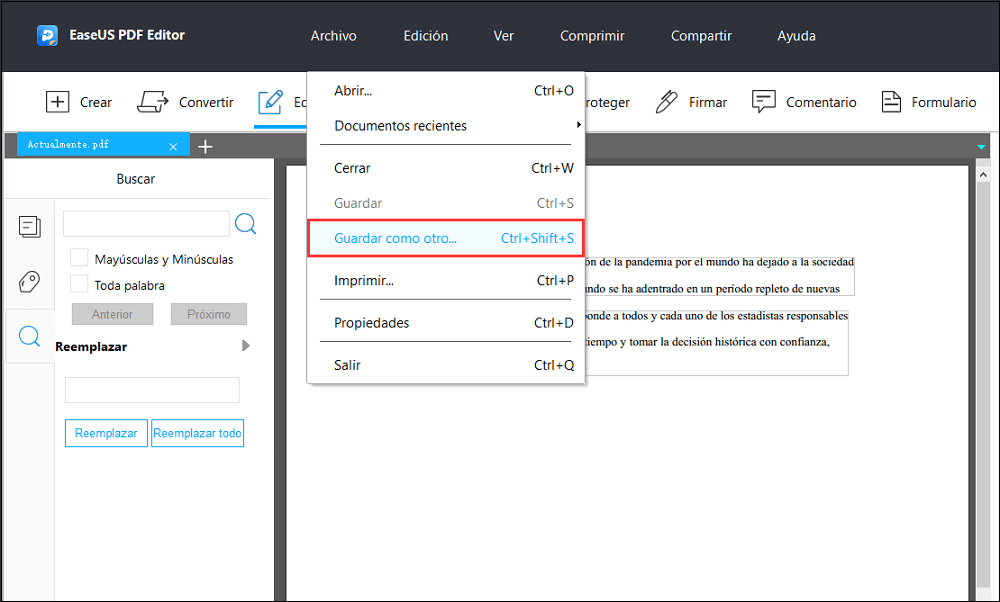The width and height of the screenshot is (1000, 602).
Task: Open the Formulario document icon
Action: coord(891,102)
